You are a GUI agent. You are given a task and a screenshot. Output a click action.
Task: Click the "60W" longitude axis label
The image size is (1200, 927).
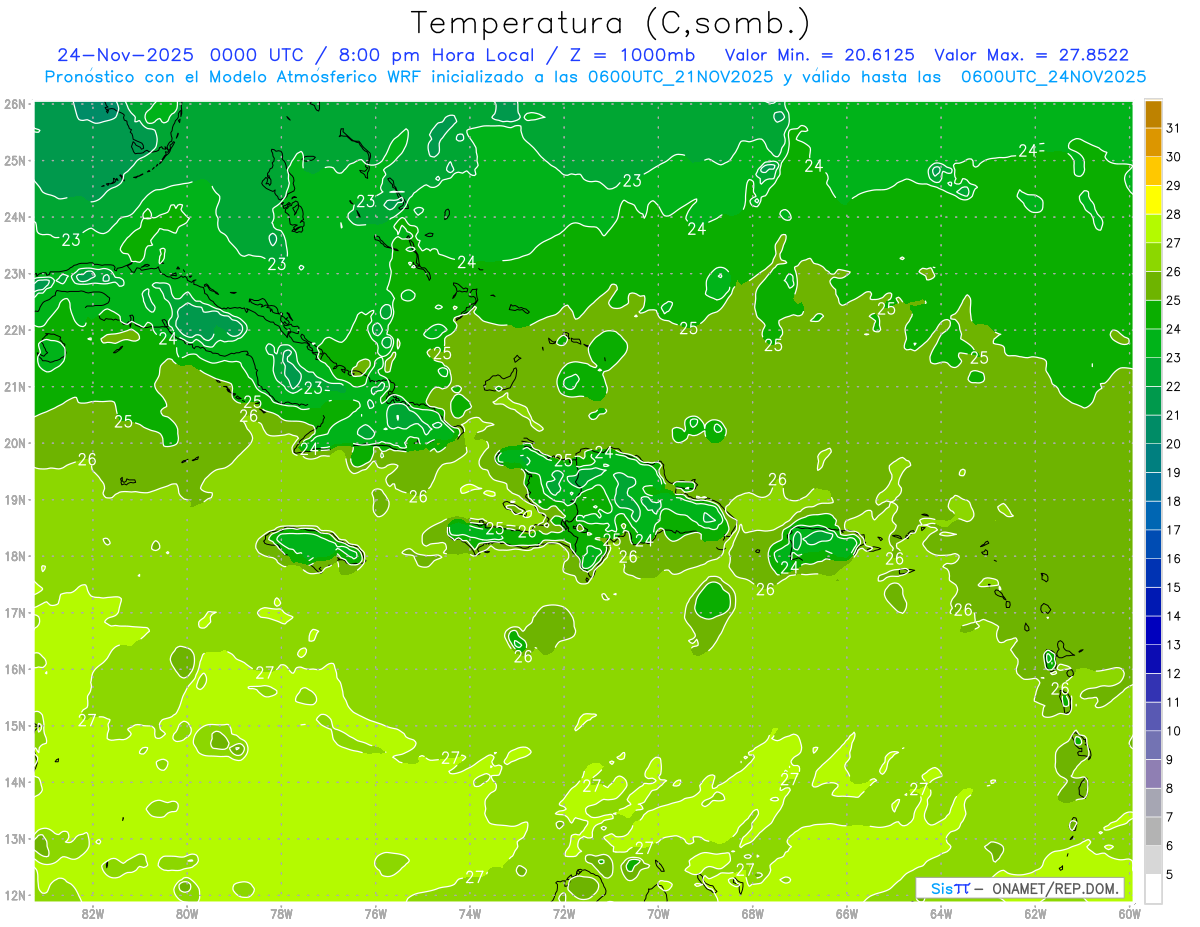[1129, 913]
